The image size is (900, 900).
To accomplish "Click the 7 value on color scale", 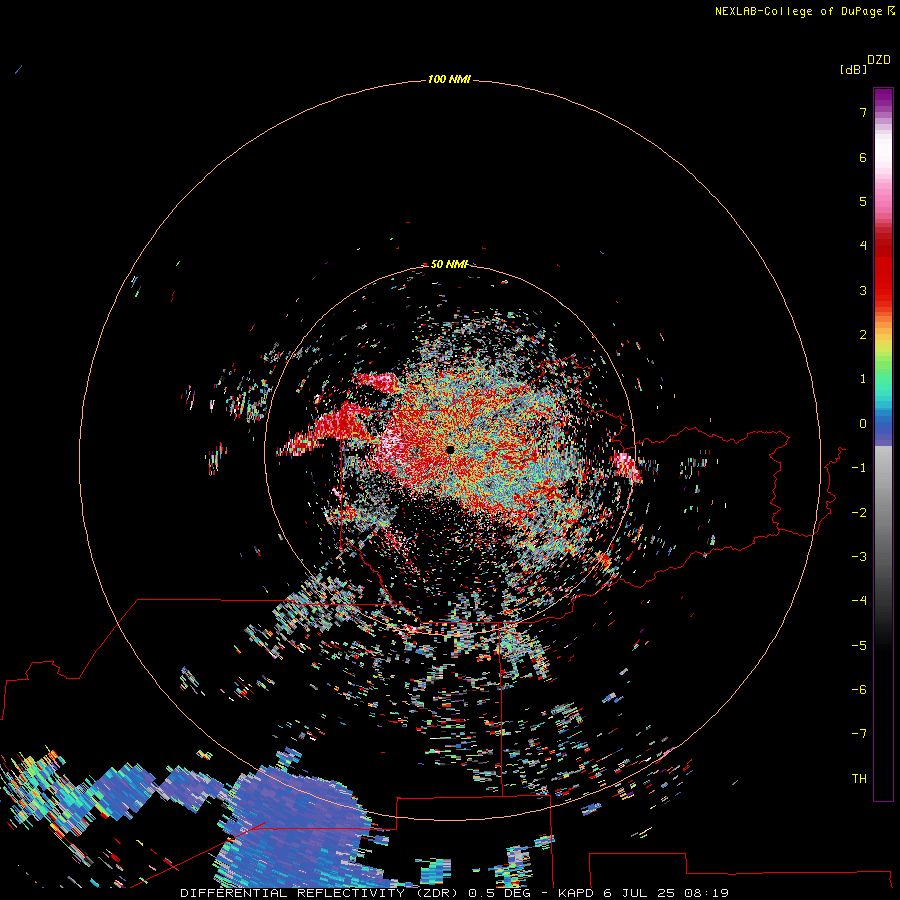I will pyautogui.click(x=863, y=112).
